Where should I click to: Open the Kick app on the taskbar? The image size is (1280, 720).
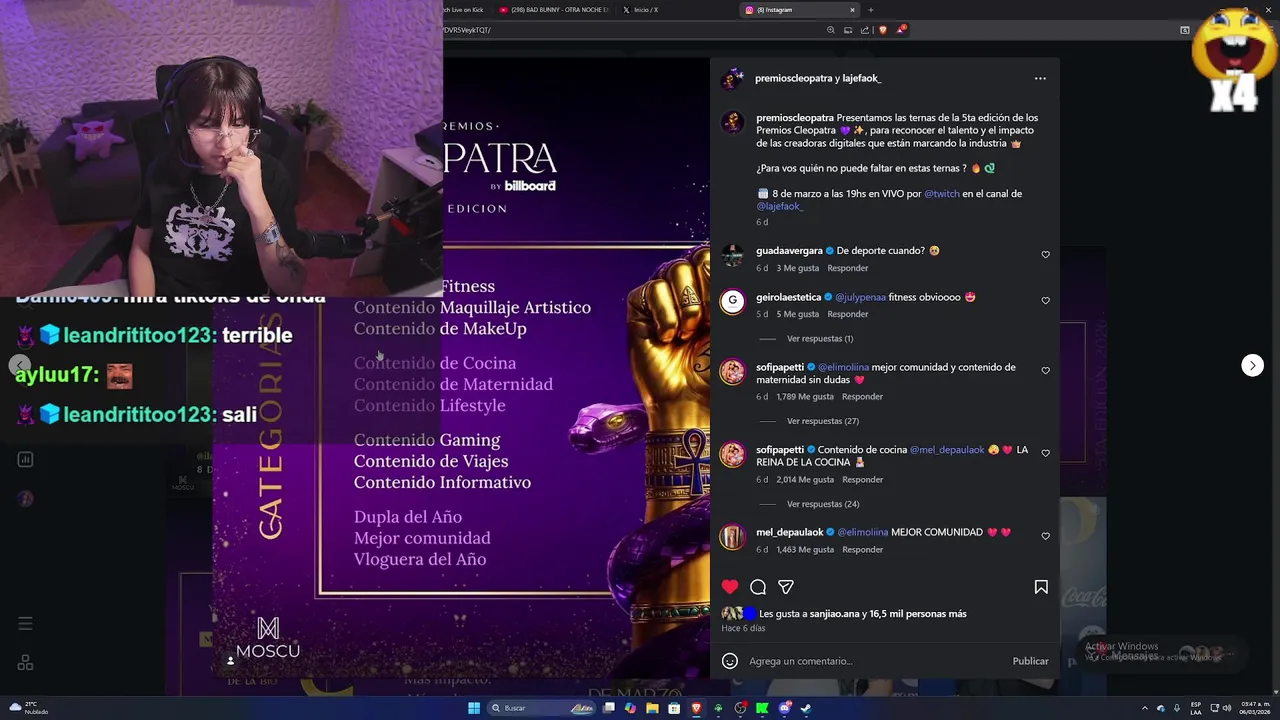pos(762,708)
